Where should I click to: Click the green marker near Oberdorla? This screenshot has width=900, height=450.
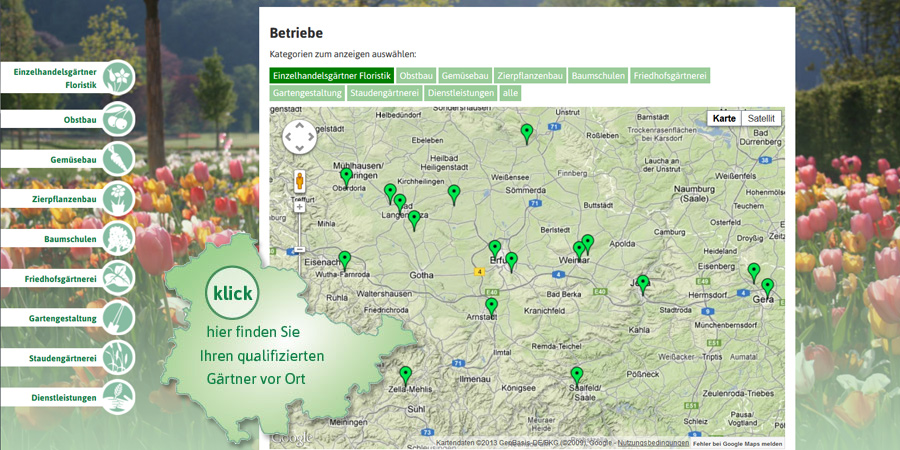click(x=346, y=177)
